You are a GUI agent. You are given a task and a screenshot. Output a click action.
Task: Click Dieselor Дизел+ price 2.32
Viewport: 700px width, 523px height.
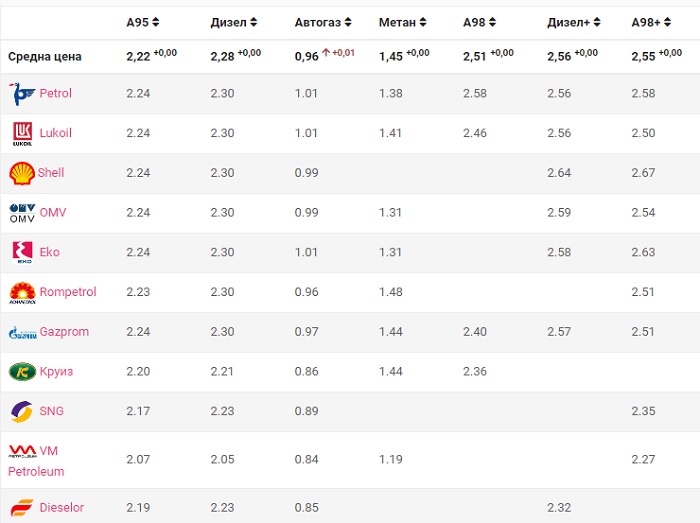click(559, 508)
